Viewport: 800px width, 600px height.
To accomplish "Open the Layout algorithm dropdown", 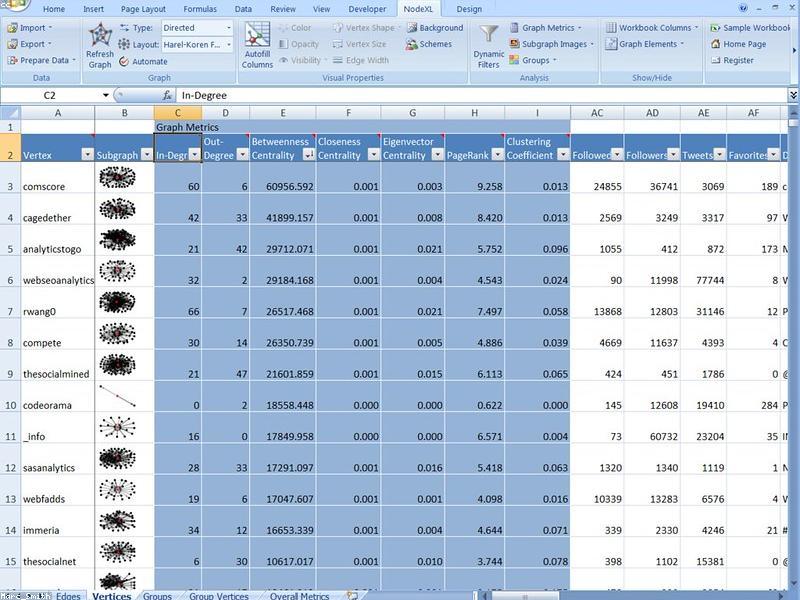I will tap(229, 45).
